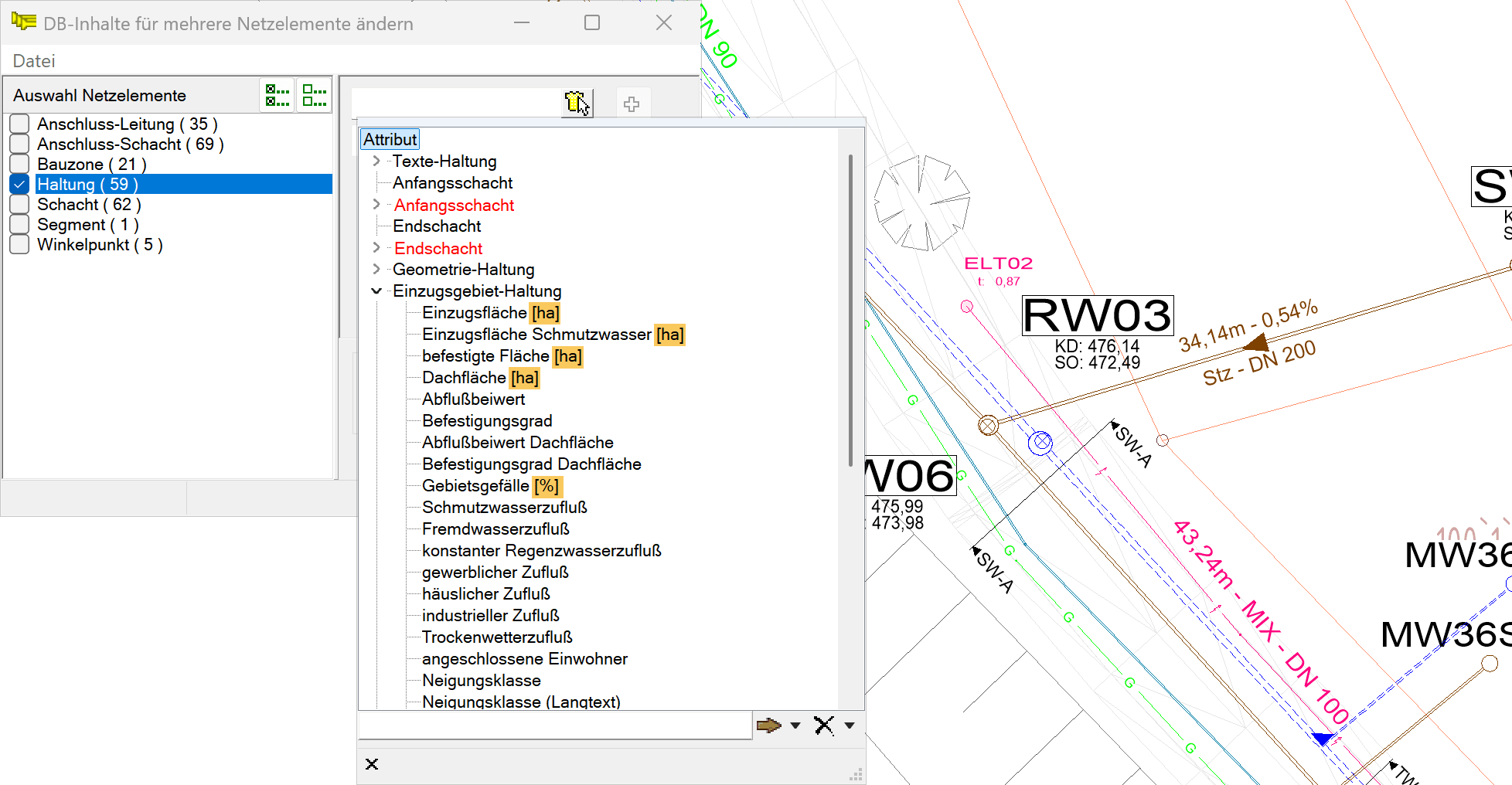This screenshot has width=1512, height=785.
Task: Enable the Schacht checkbox
Action: point(20,205)
